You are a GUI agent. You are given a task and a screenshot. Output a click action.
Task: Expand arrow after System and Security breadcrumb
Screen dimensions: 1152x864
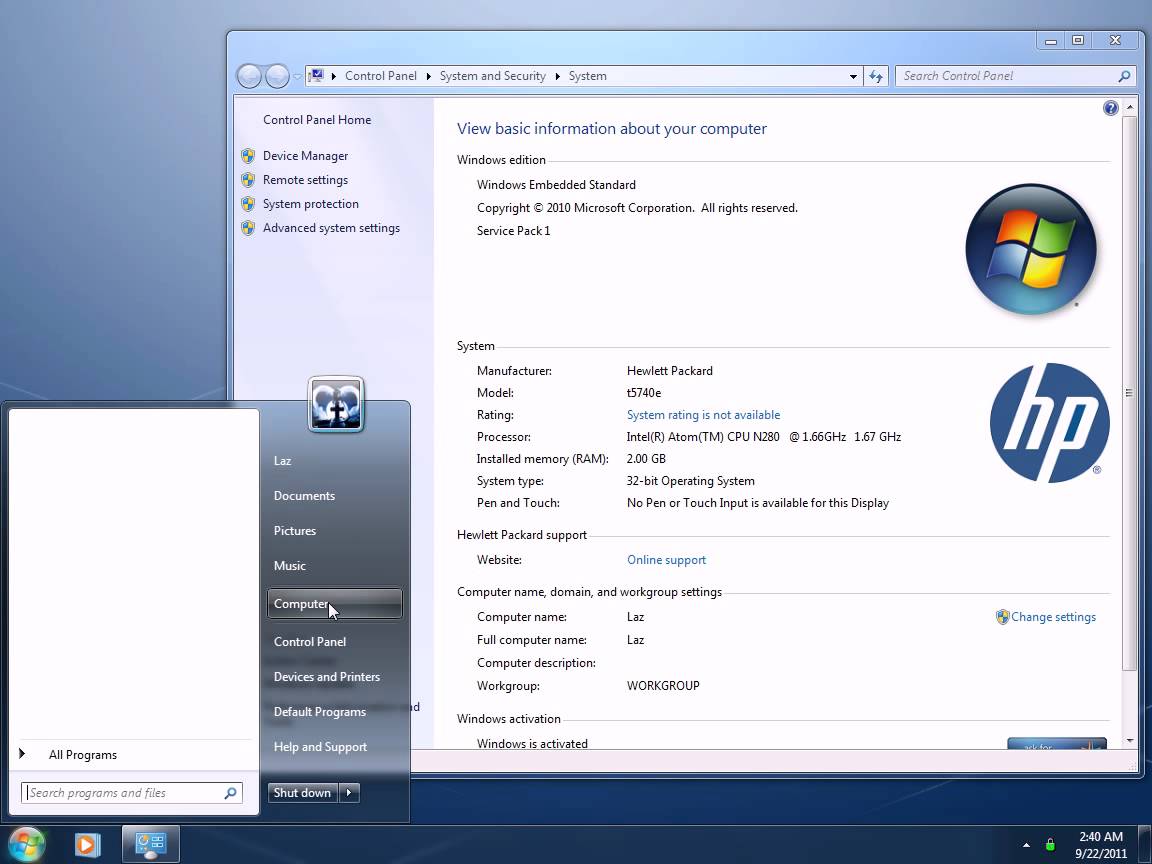557,76
